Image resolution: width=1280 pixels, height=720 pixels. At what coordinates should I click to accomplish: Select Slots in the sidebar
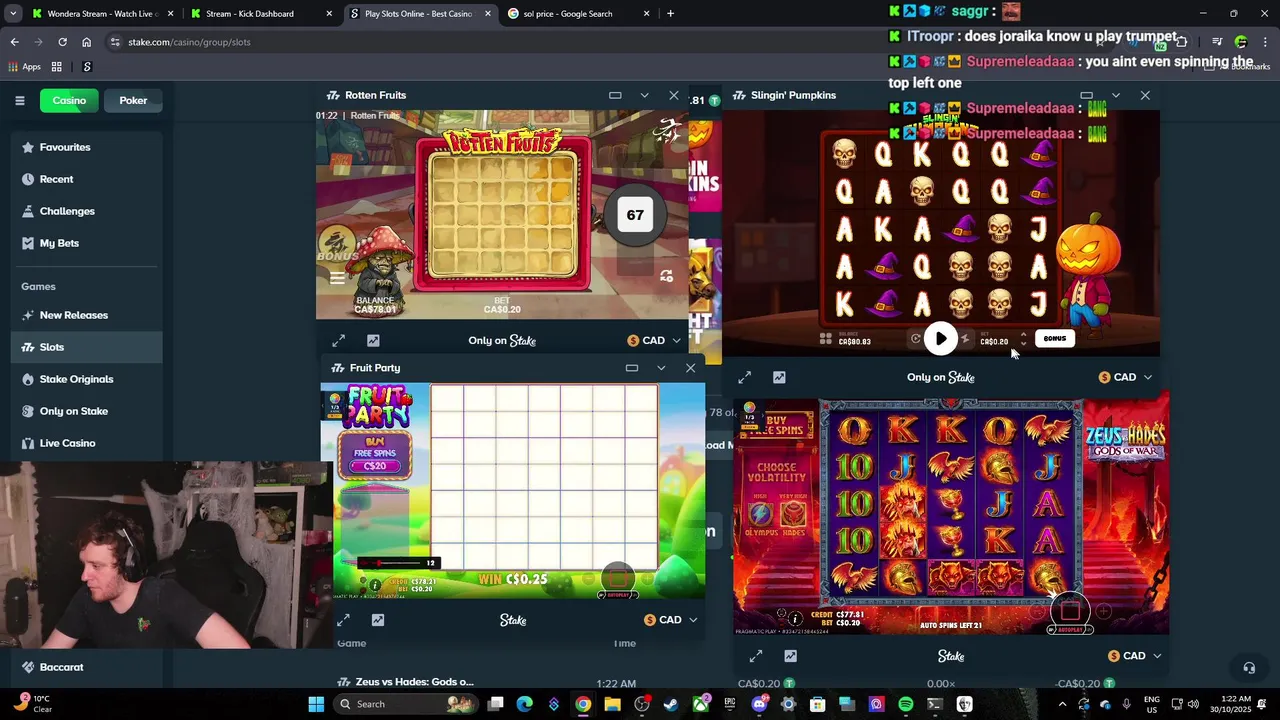(86, 347)
